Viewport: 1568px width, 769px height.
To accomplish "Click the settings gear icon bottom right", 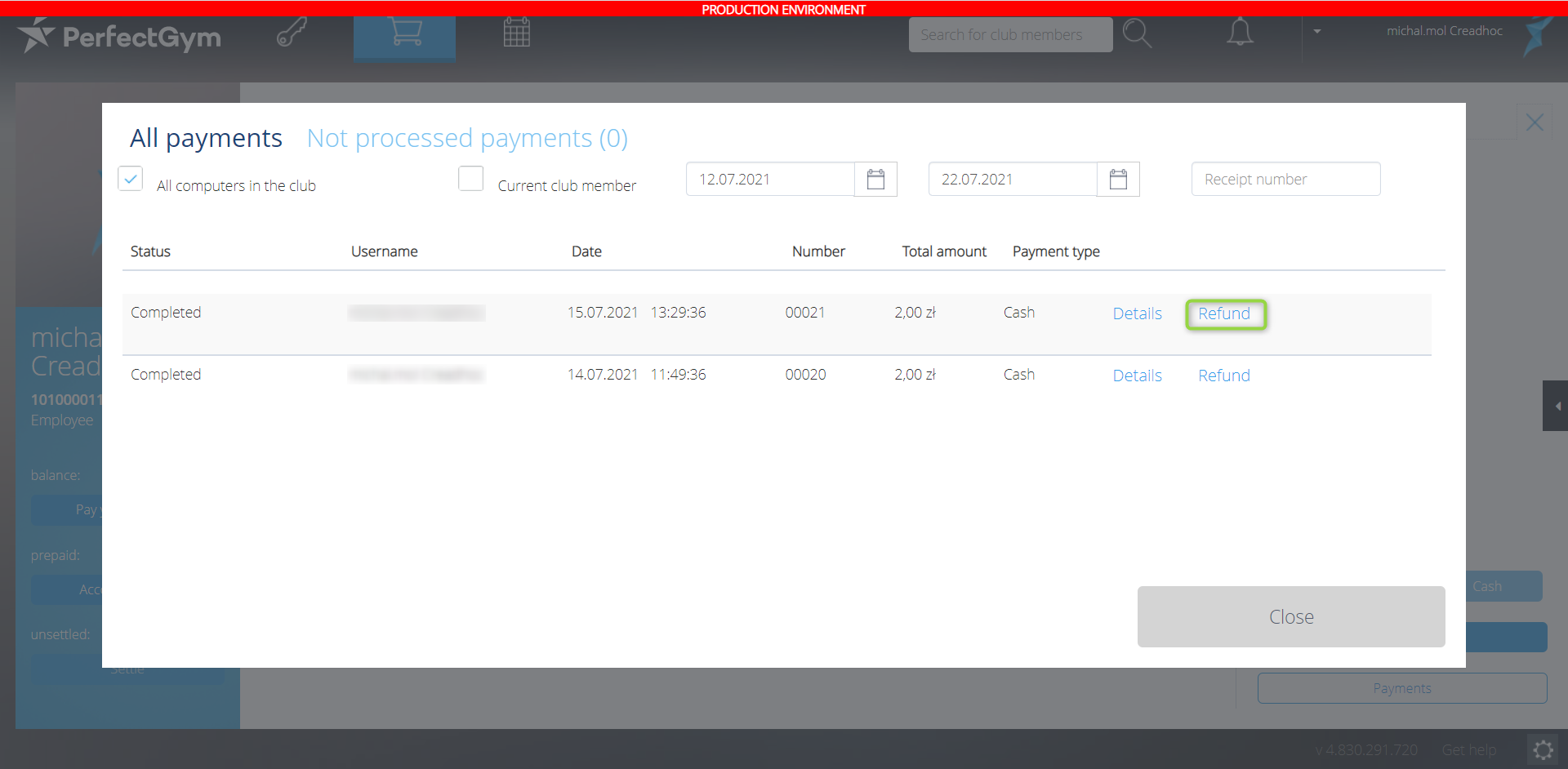I will tap(1543, 749).
